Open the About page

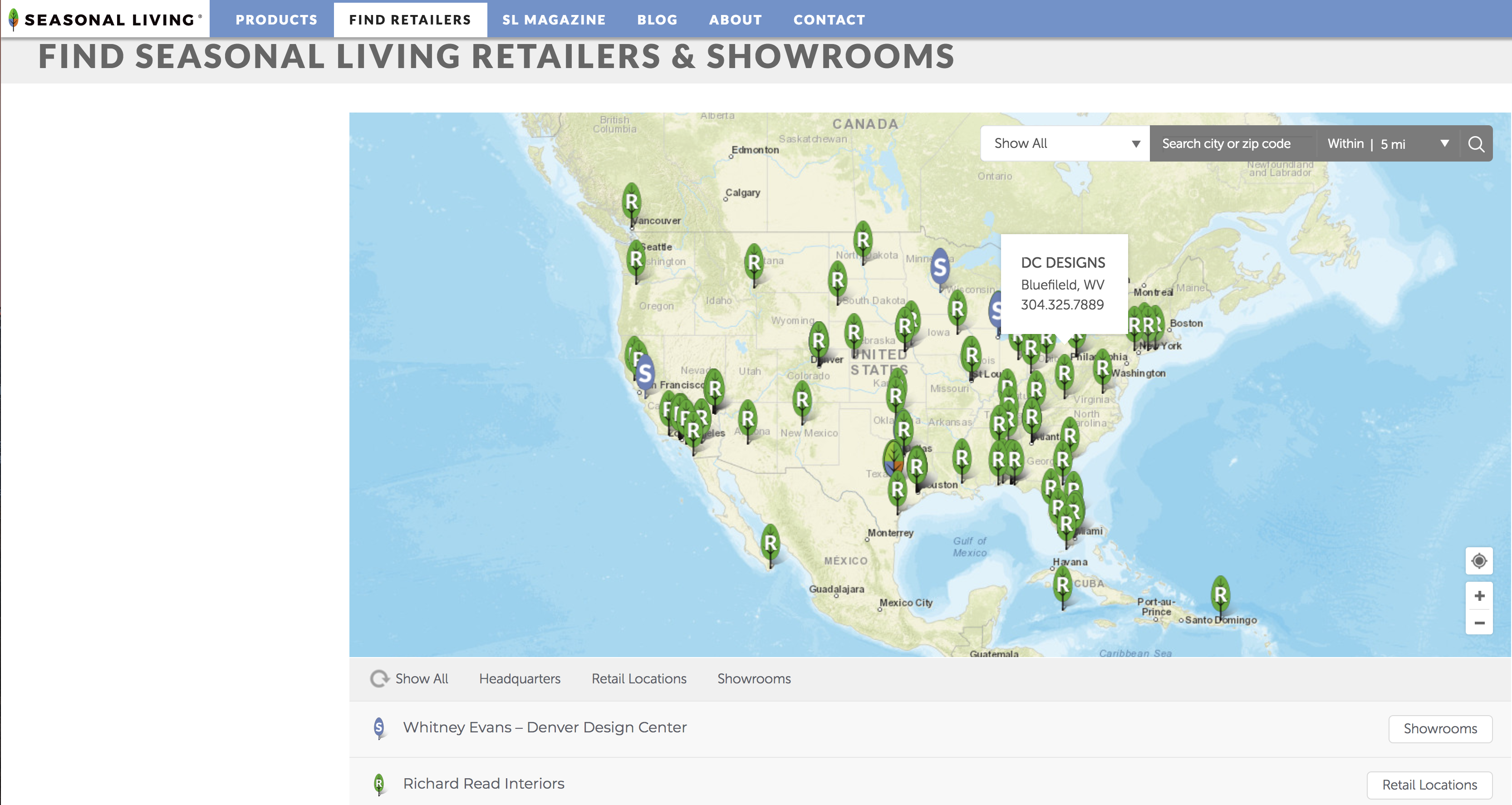736,20
